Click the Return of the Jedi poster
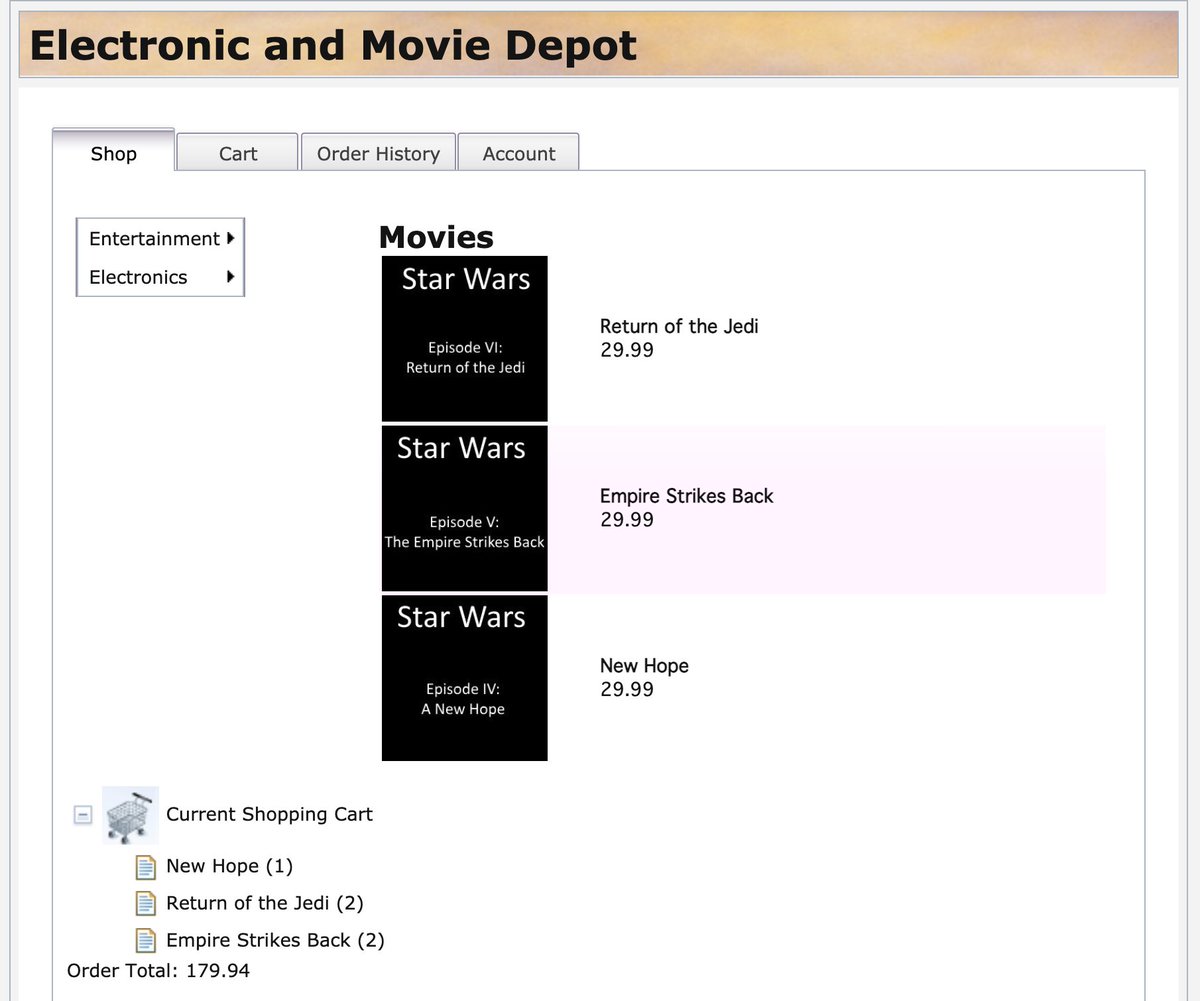This screenshot has width=1200, height=1001. tap(465, 339)
